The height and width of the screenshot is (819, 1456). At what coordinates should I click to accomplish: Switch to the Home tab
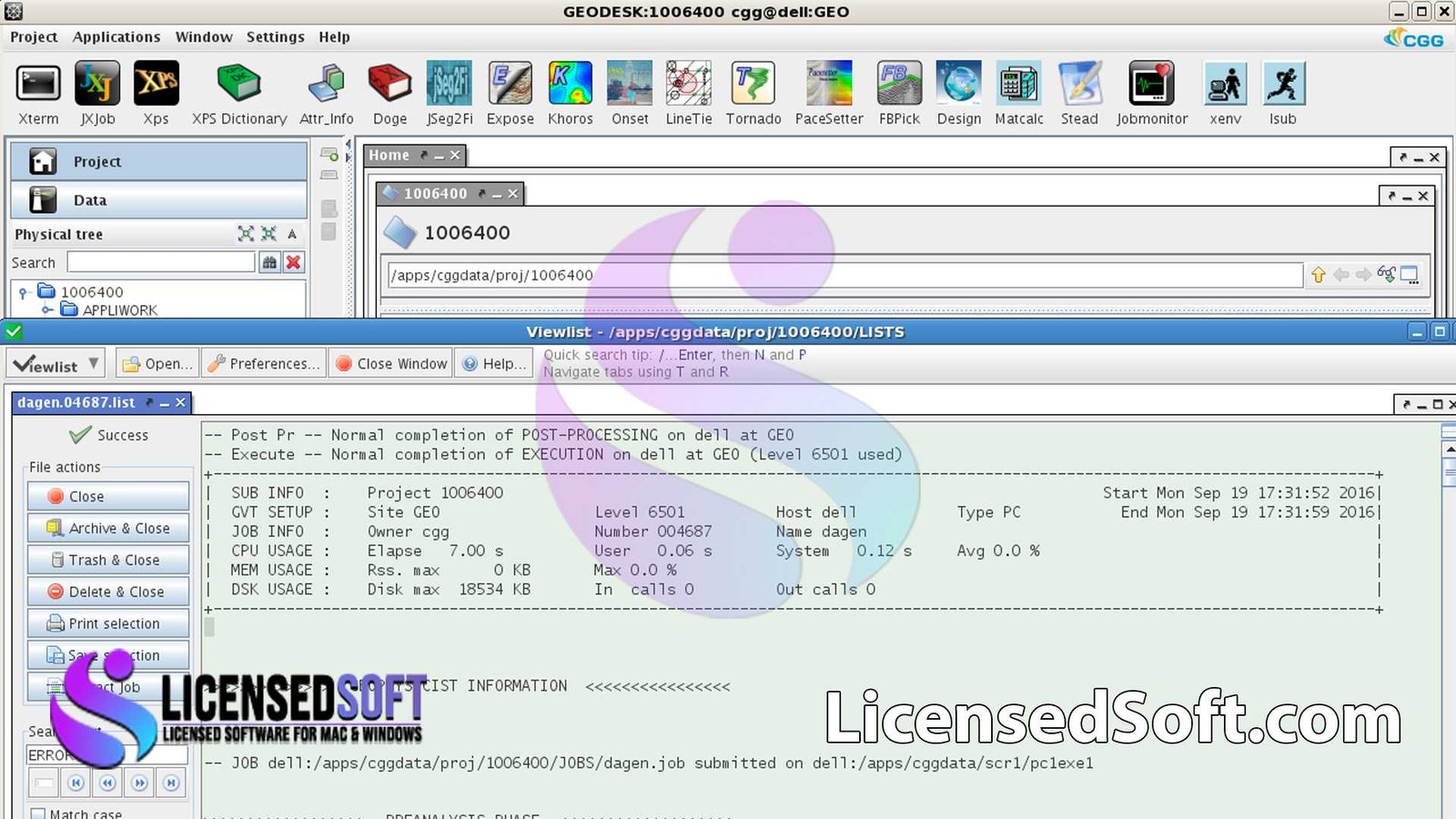pos(389,156)
